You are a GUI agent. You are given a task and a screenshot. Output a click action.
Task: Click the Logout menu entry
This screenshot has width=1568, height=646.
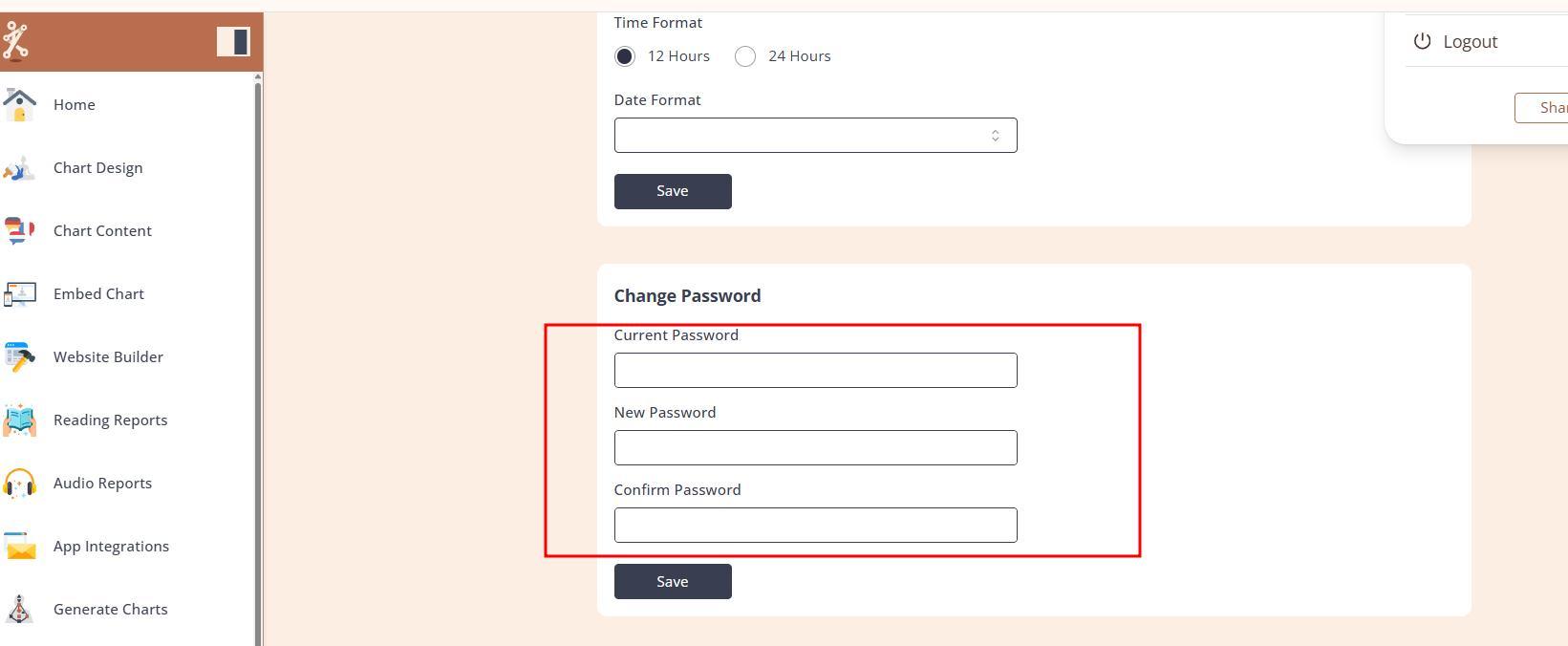pos(1470,42)
